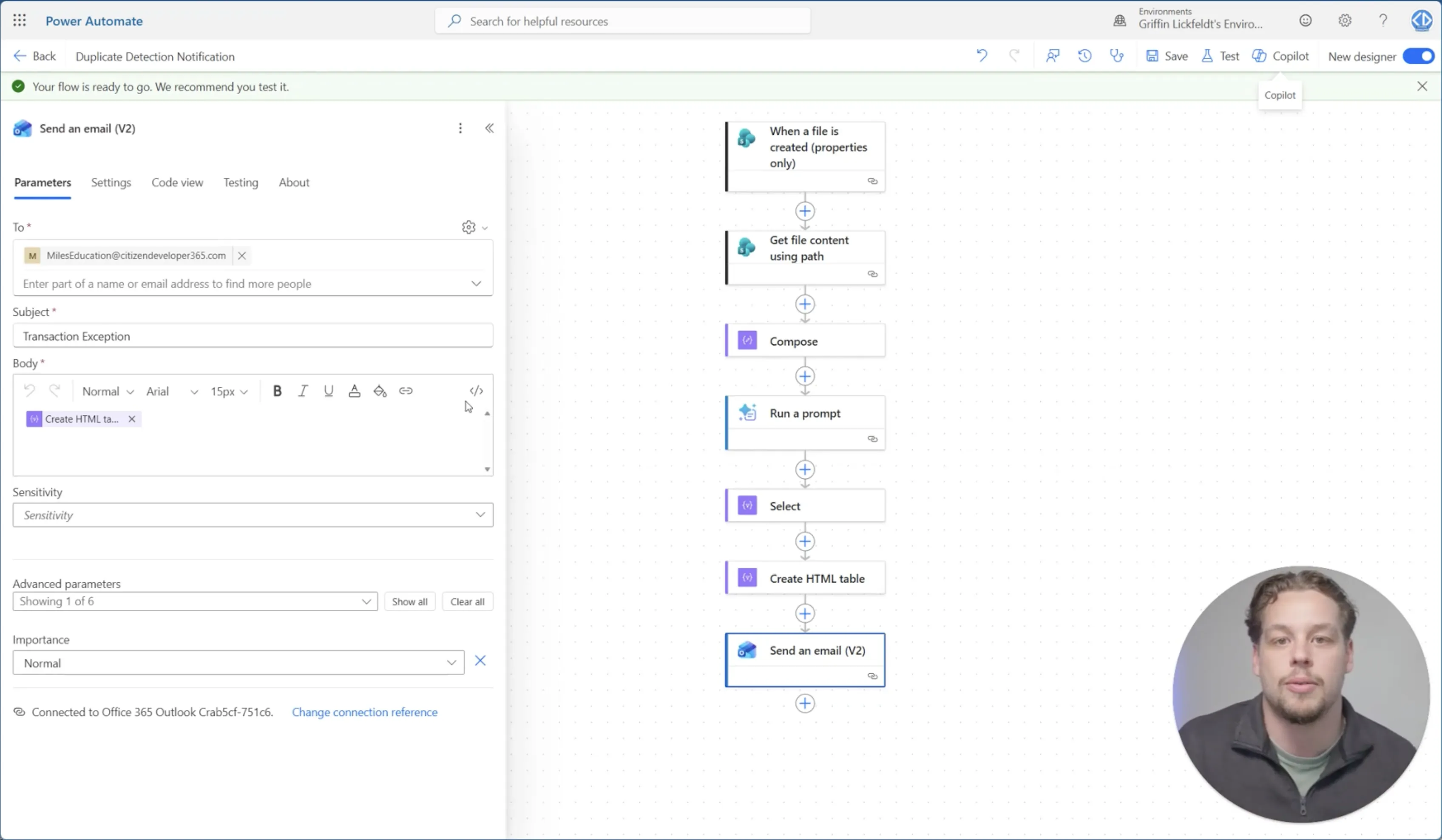1442x840 pixels.
Task: Open the Advanced parameters Showing 1 of 6 dropdown
Action: (195, 602)
